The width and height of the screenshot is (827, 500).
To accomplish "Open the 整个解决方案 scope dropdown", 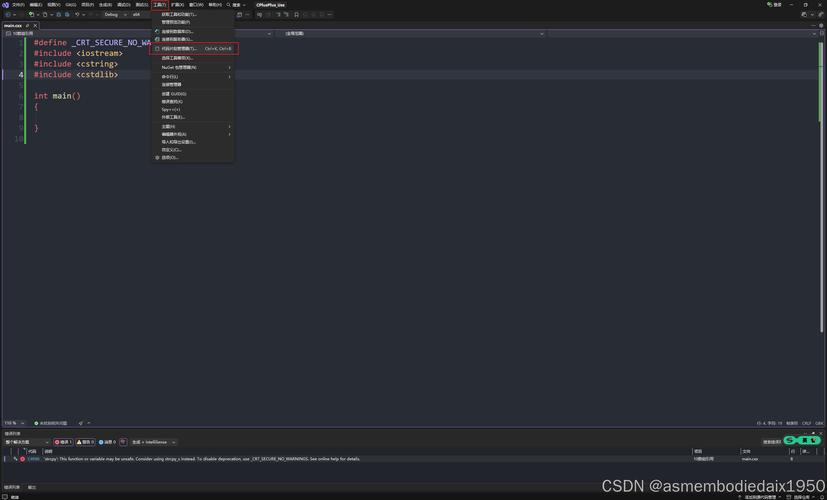I will (x=27, y=442).
